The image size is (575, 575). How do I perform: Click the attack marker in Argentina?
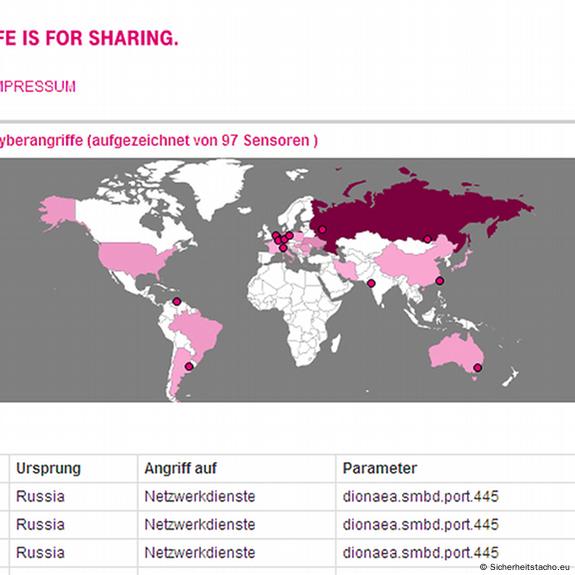point(189,366)
